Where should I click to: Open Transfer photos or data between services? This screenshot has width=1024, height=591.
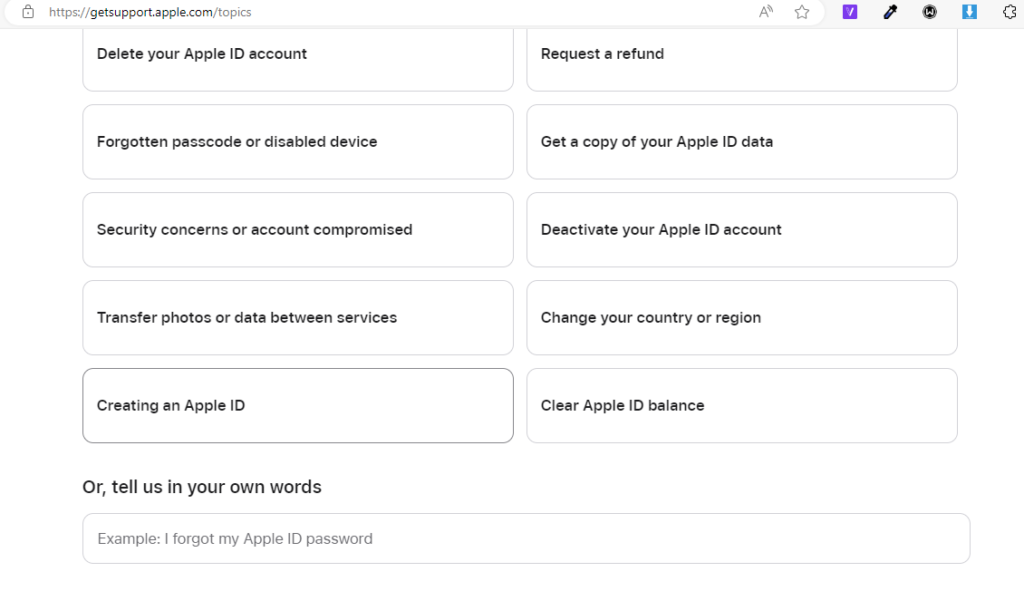click(298, 317)
